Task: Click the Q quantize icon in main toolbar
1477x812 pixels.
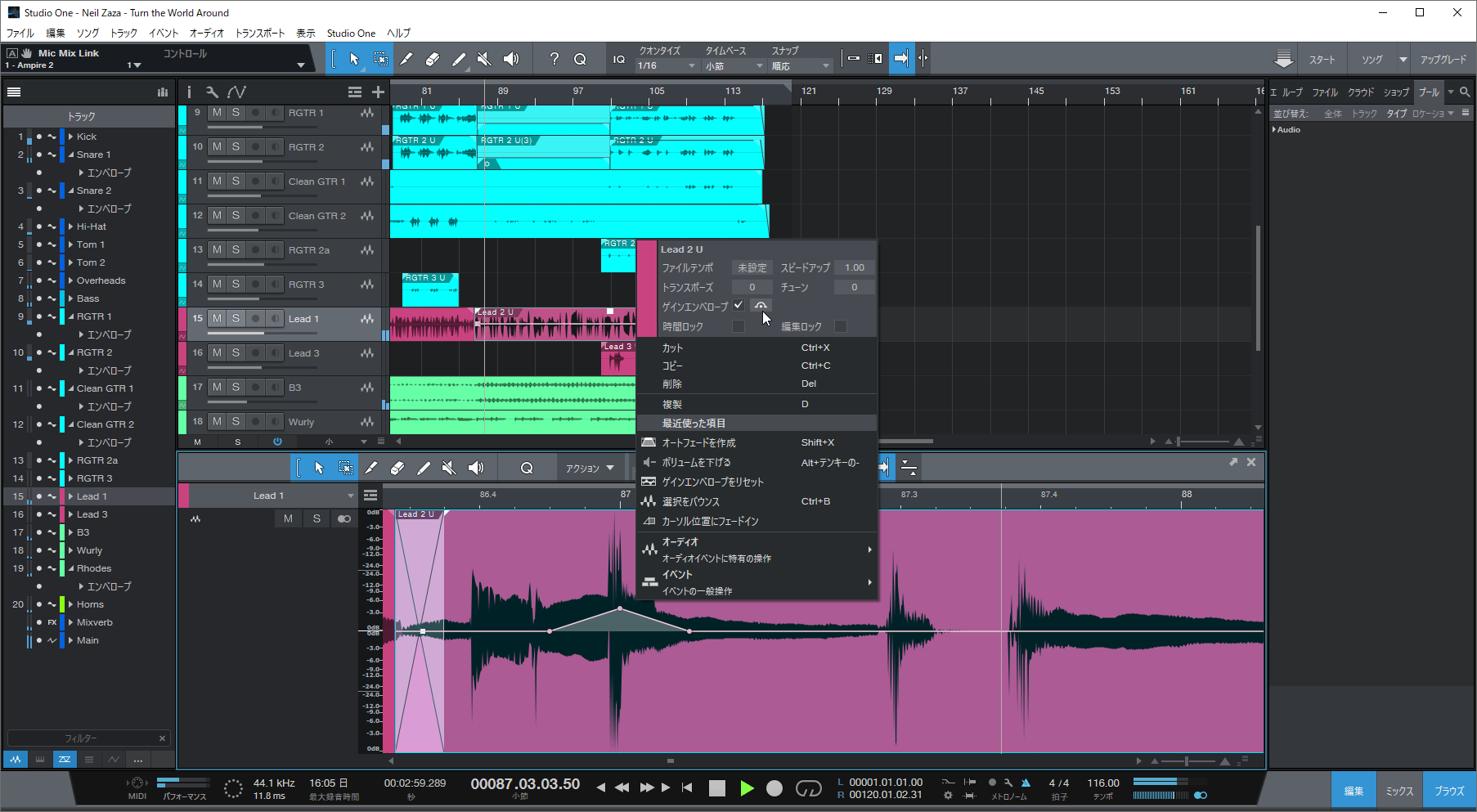Action: pyautogui.click(x=580, y=59)
